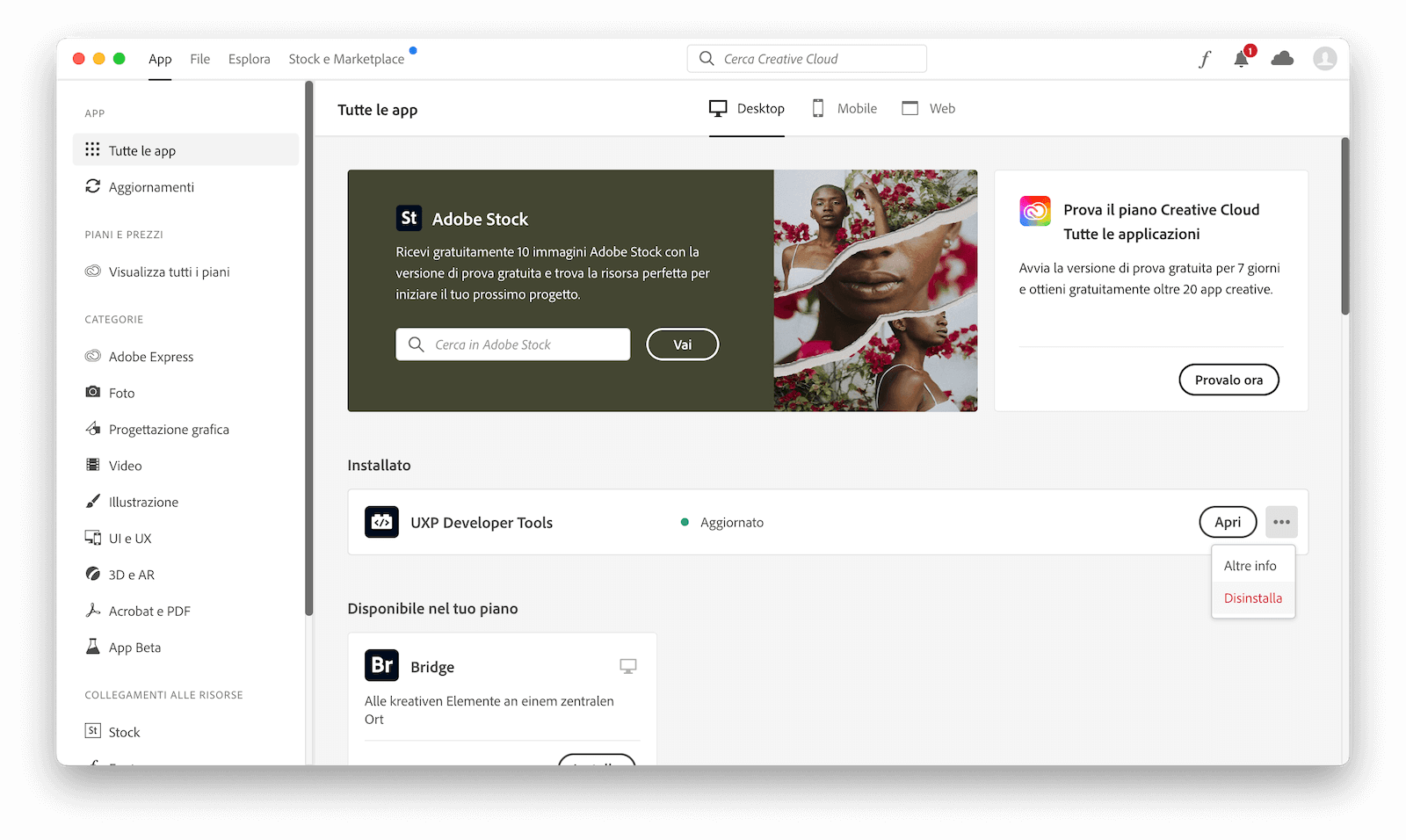This screenshot has height=840, width=1406.
Task: Click the Vai button in Adobe Stock banner
Action: pyautogui.click(x=683, y=344)
